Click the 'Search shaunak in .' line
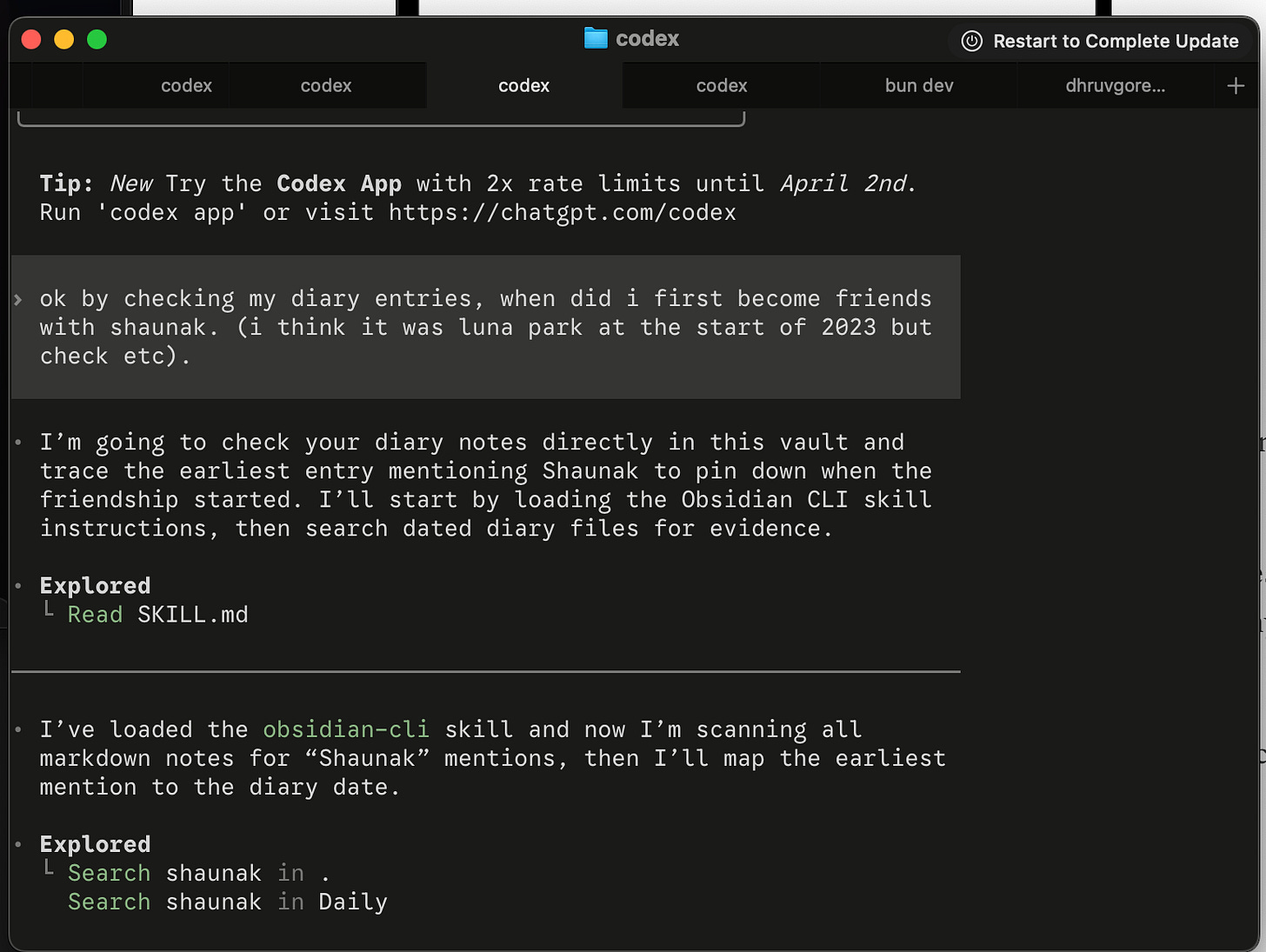The width and height of the screenshot is (1266, 952). click(198, 873)
